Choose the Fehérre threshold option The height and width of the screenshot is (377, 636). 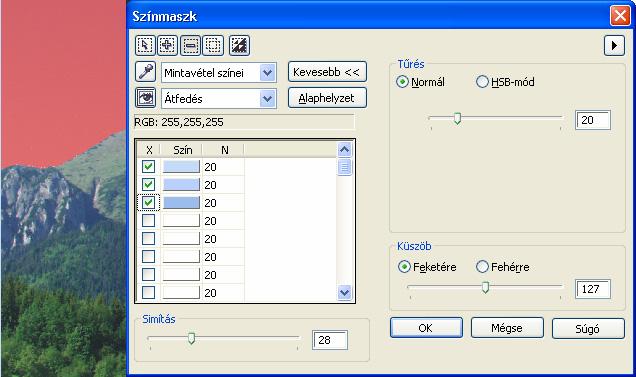(x=482, y=267)
